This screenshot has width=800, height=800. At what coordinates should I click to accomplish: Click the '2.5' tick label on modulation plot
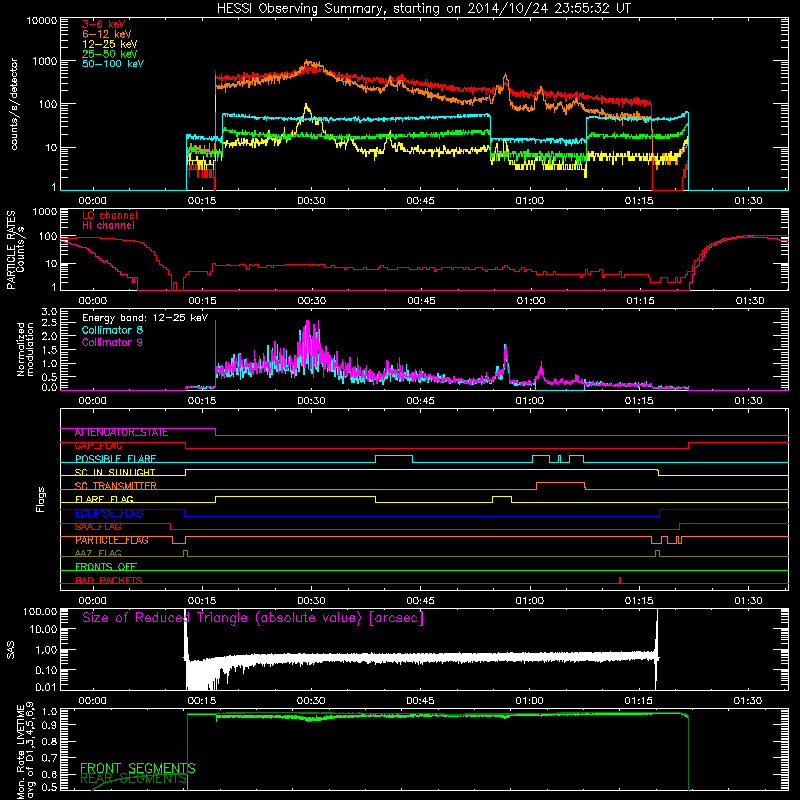pos(49,323)
